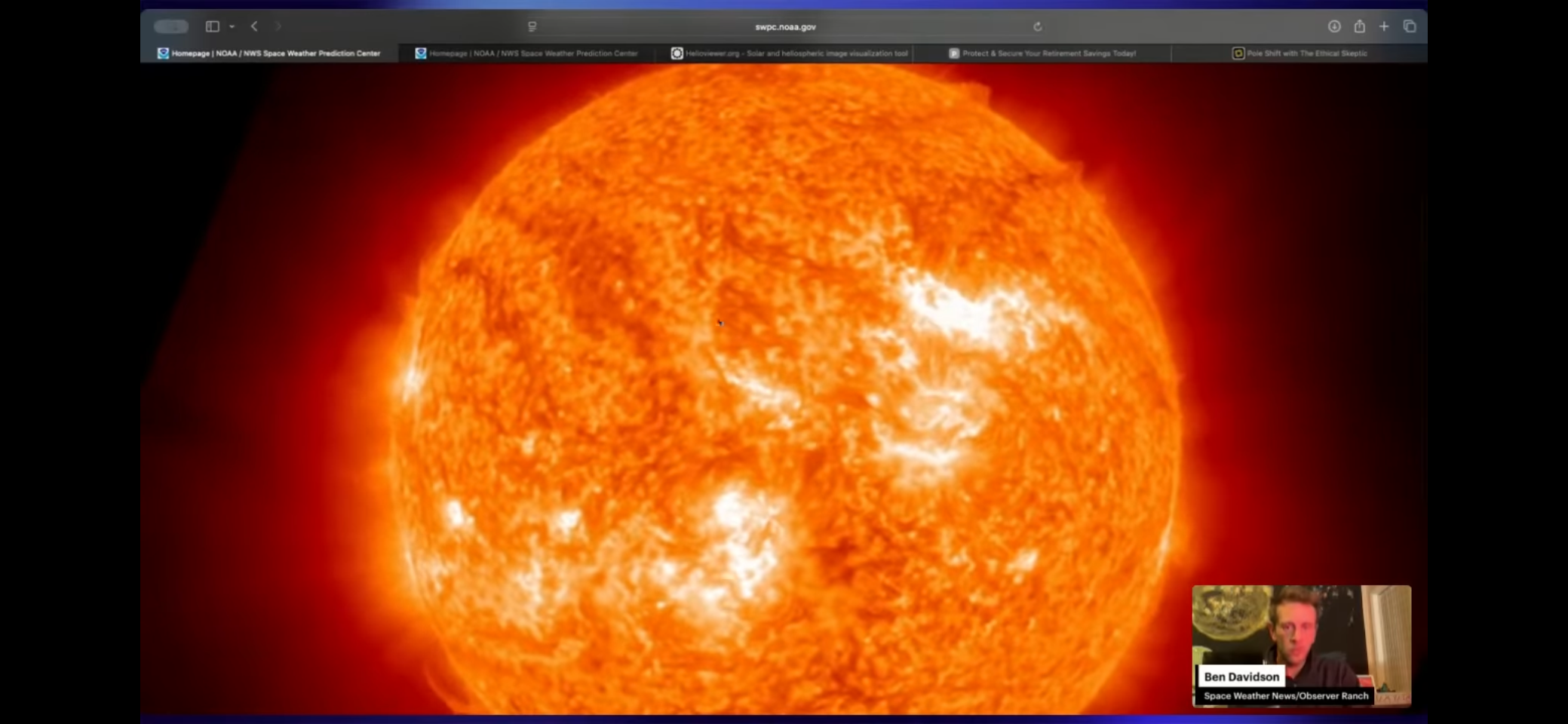Open the Protect & Secure Your Retirement Savings tab
Viewport: 1568px width, 724px height.
click(1042, 54)
